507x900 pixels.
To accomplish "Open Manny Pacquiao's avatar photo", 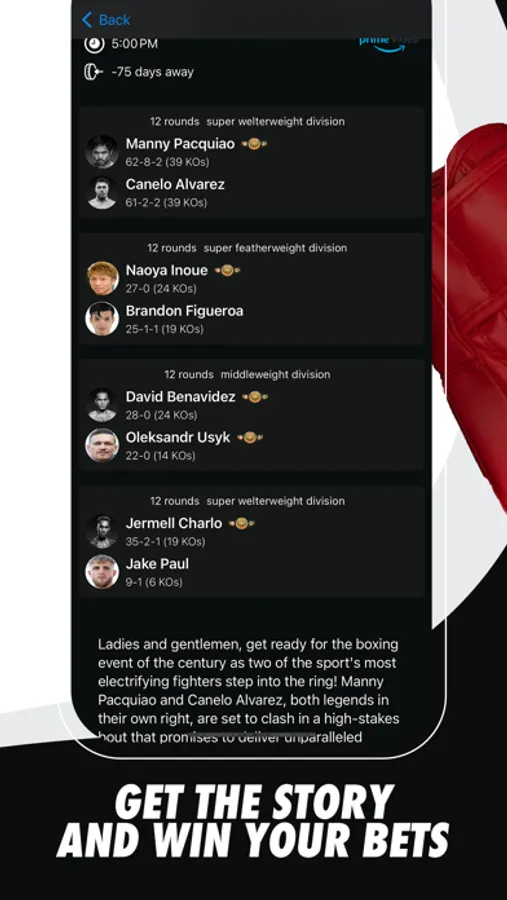I will pyautogui.click(x=102, y=152).
